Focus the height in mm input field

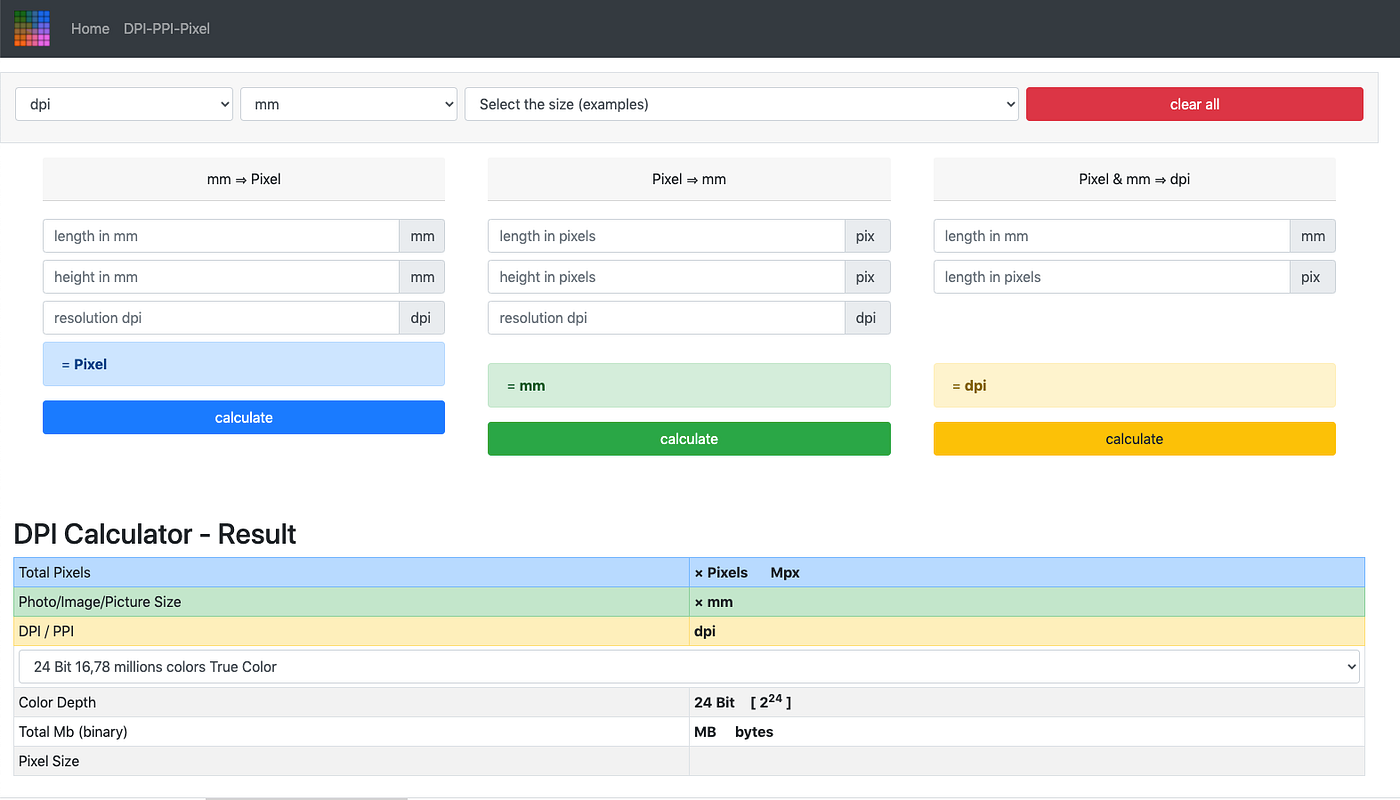click(x=221, y=277)
